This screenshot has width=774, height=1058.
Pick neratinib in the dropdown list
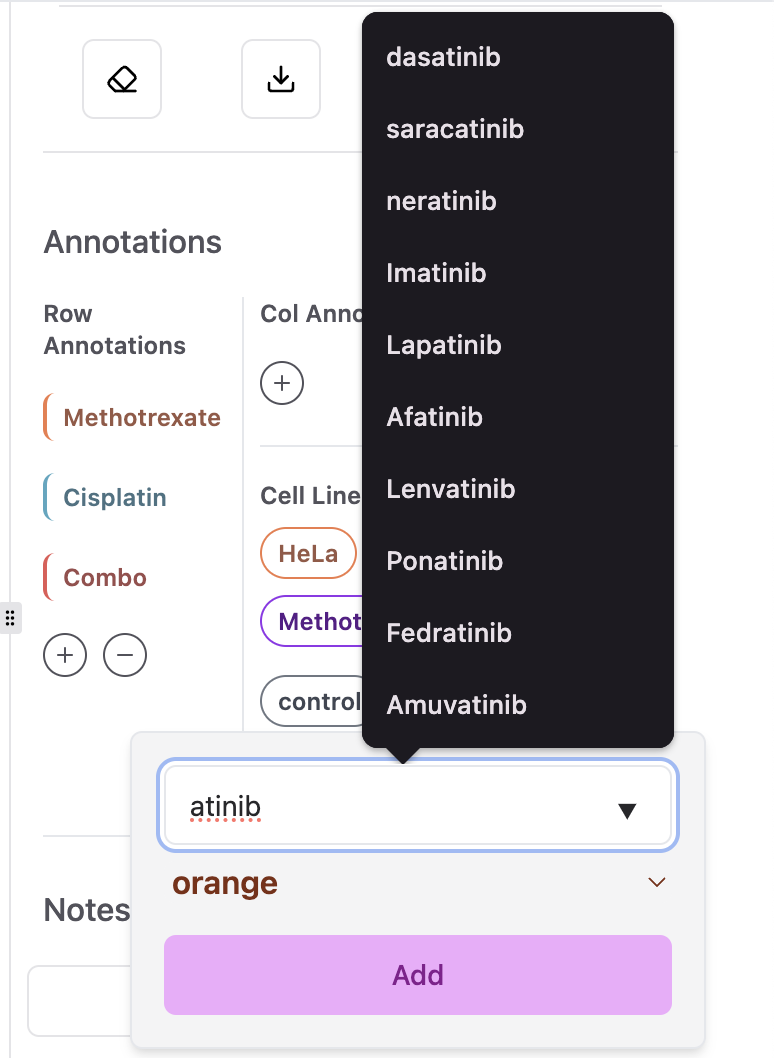click(x=441, y=201)
